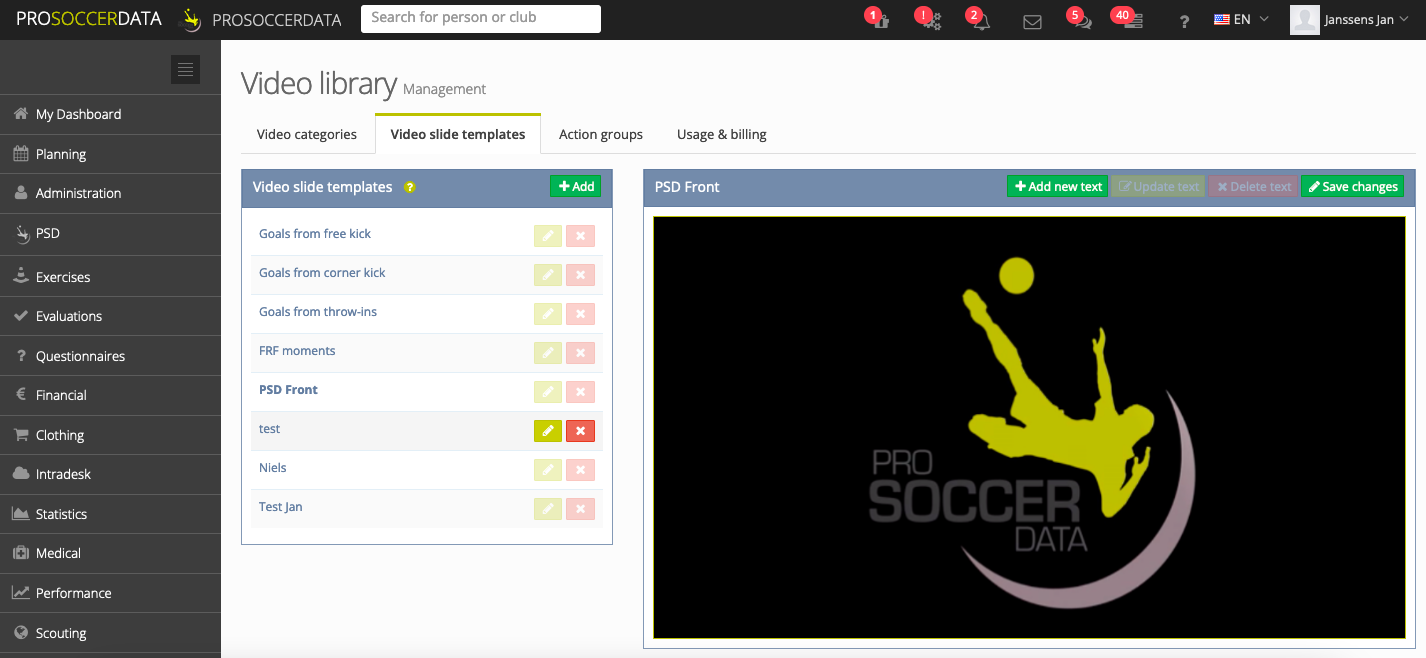
Task: Open the EN language dropdown
Action: pos(1241,19)
